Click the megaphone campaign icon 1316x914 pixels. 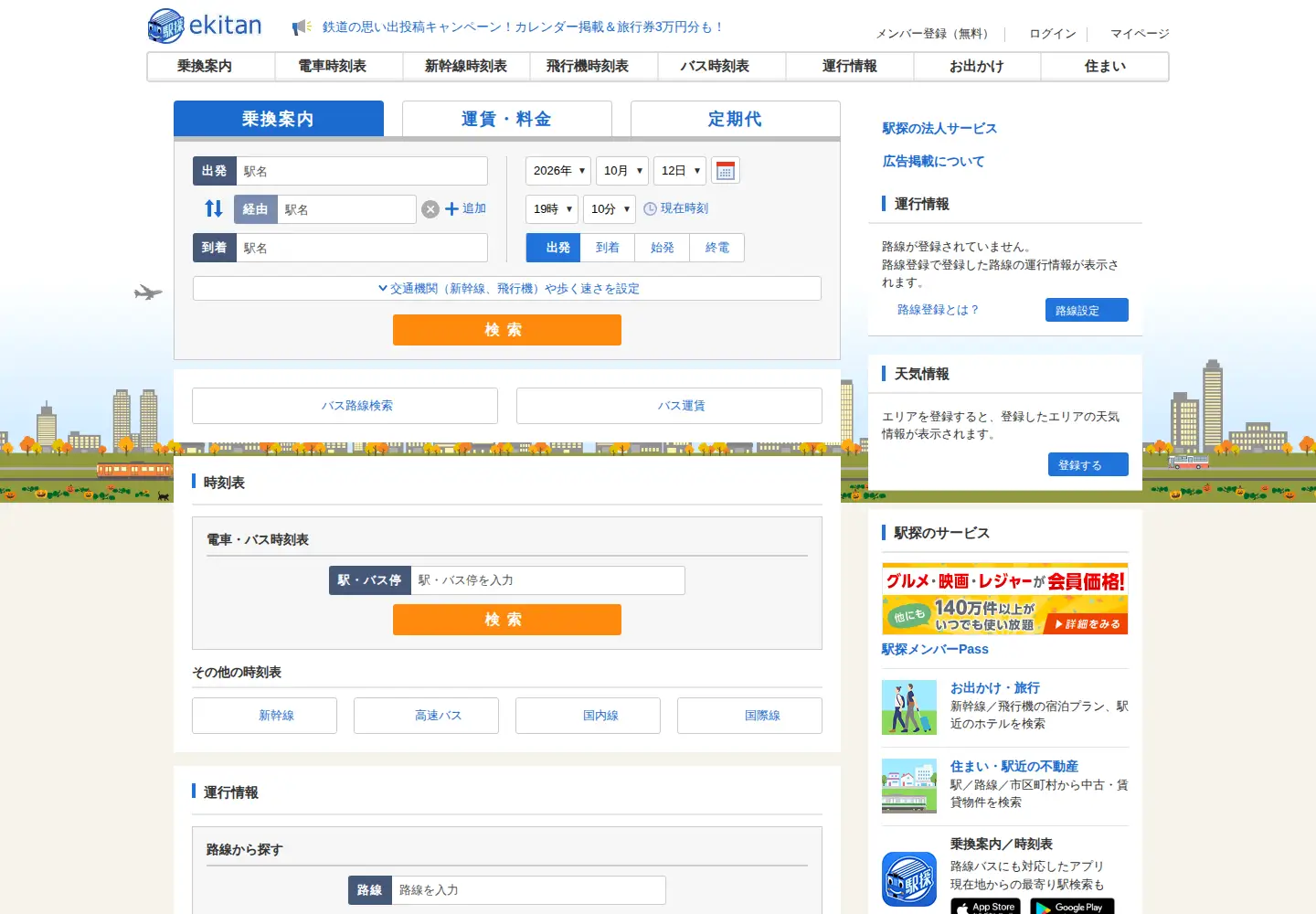tap(302, 27)
